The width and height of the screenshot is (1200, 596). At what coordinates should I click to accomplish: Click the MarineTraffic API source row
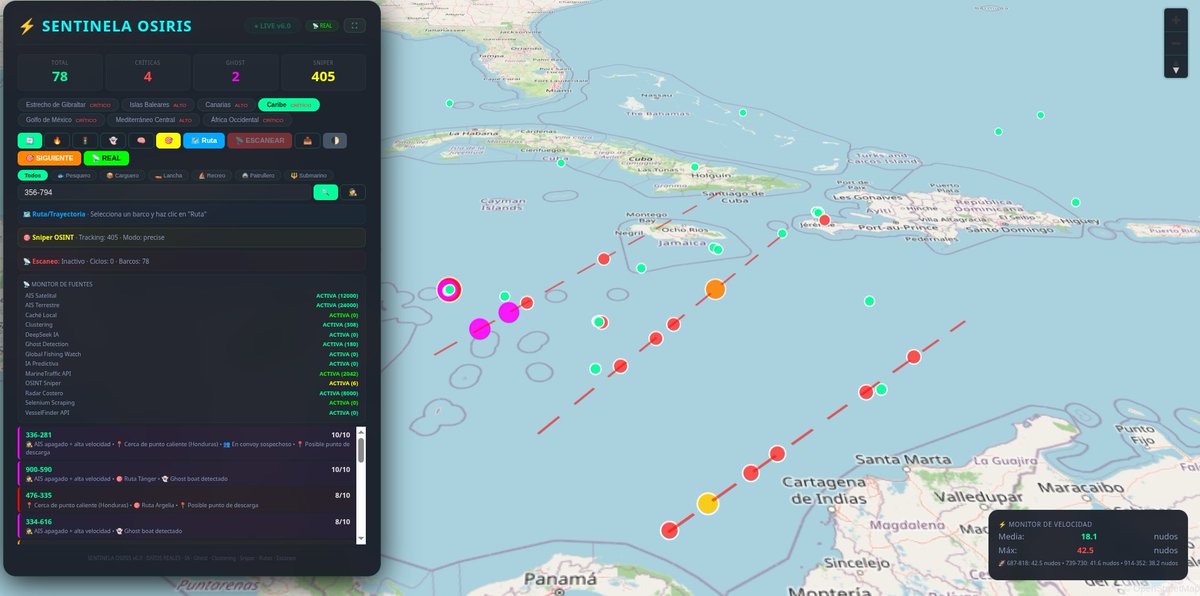(192, 373)
